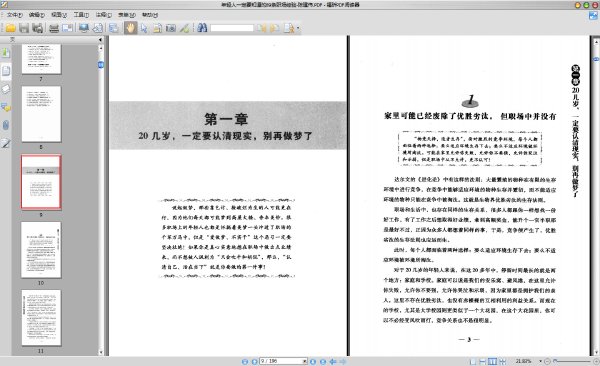Print the document via the printer icon
The height and width of the screenshot is (366, 600).
(x=54, y=28)
